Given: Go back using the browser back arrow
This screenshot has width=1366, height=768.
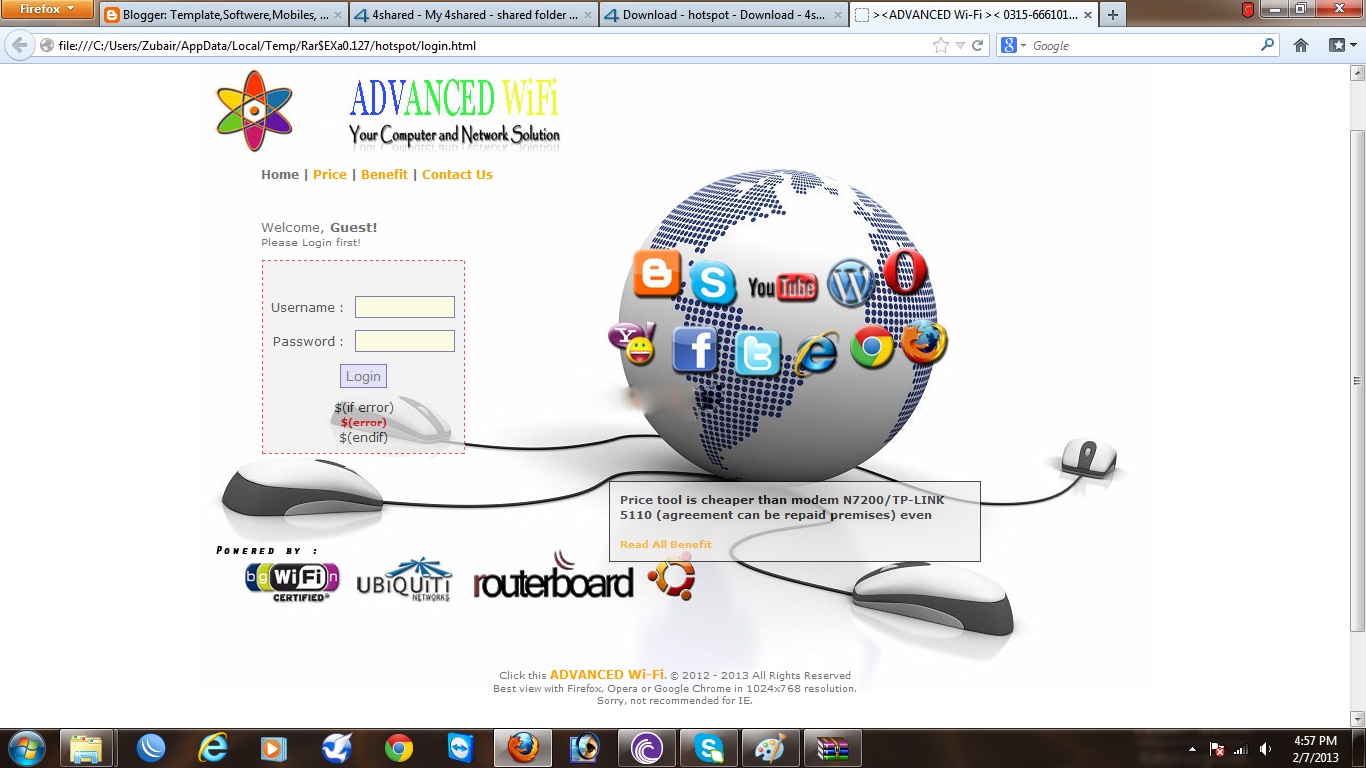Looking at the screenshot, I should [x=19, y=45].
